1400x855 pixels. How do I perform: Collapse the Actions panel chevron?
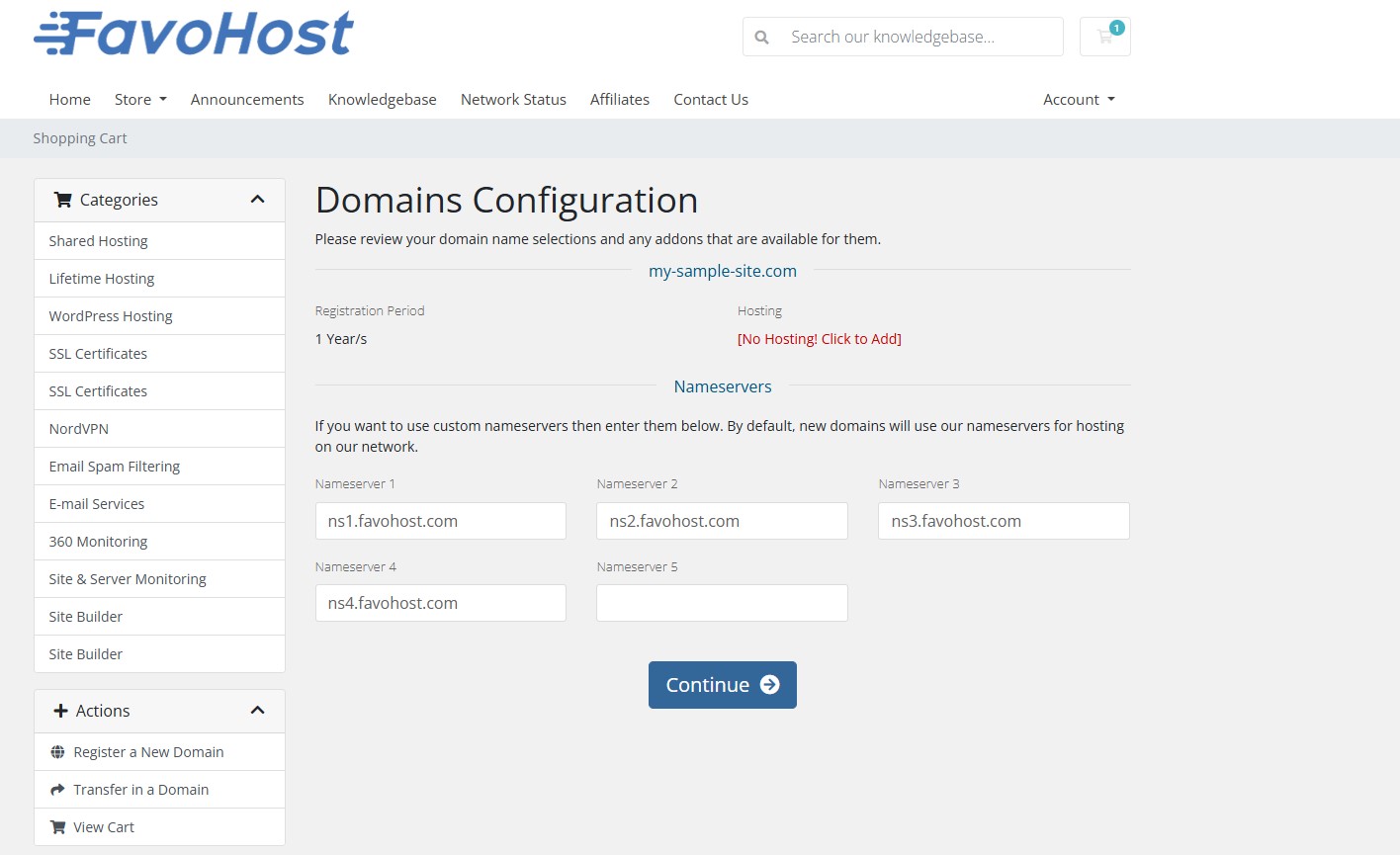258,711
